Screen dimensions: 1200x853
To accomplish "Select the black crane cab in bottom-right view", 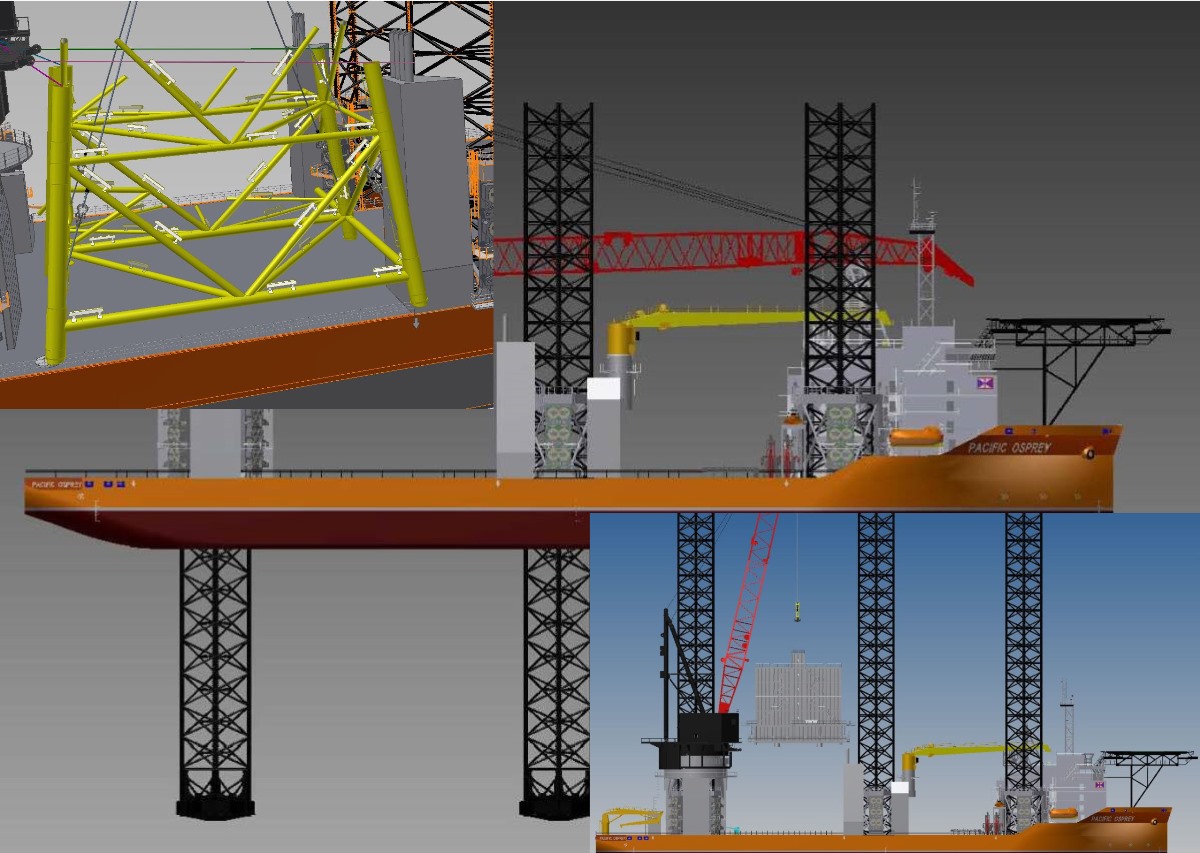I will point(707,729).
